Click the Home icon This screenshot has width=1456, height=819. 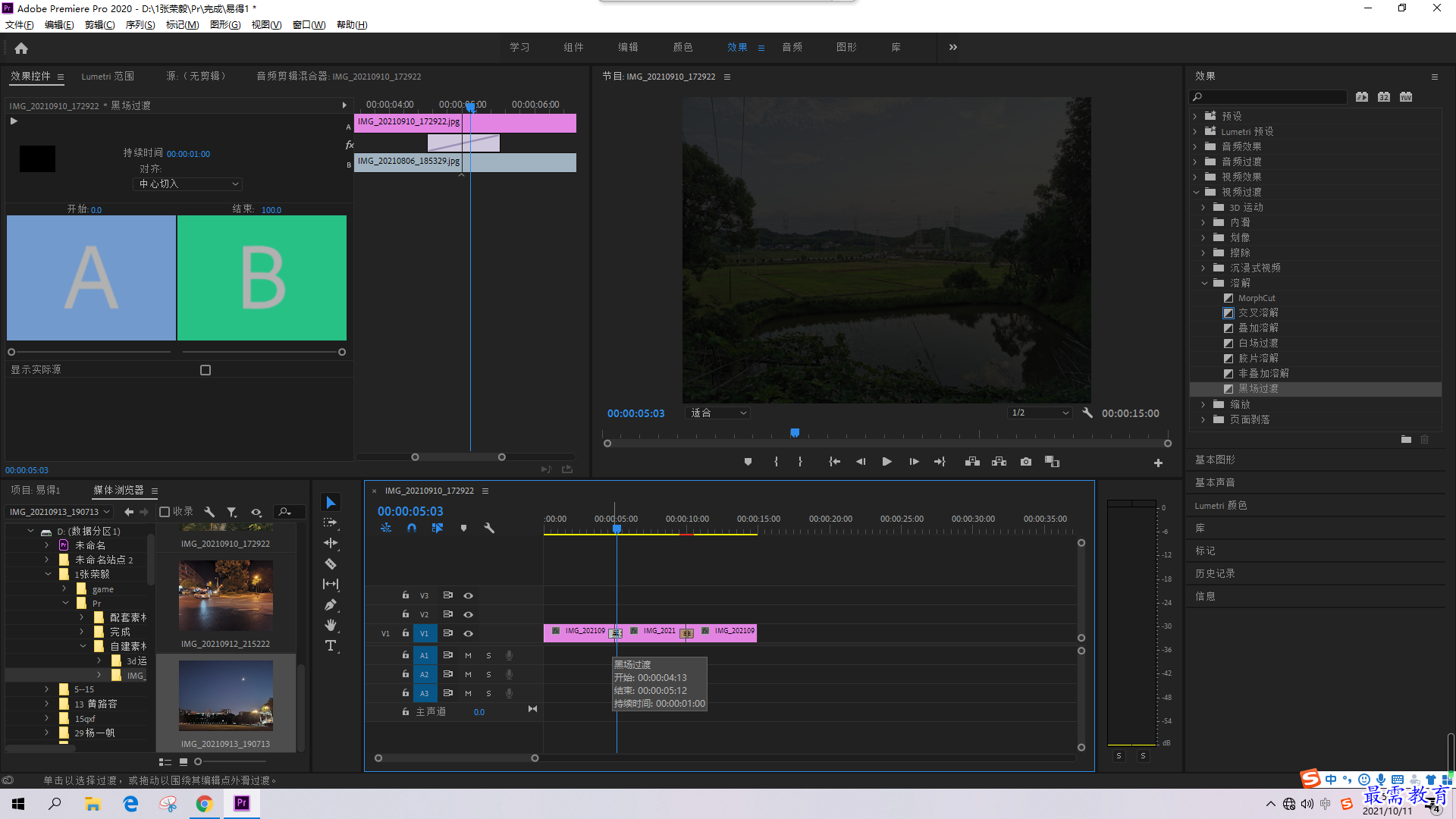pos(21,48)
